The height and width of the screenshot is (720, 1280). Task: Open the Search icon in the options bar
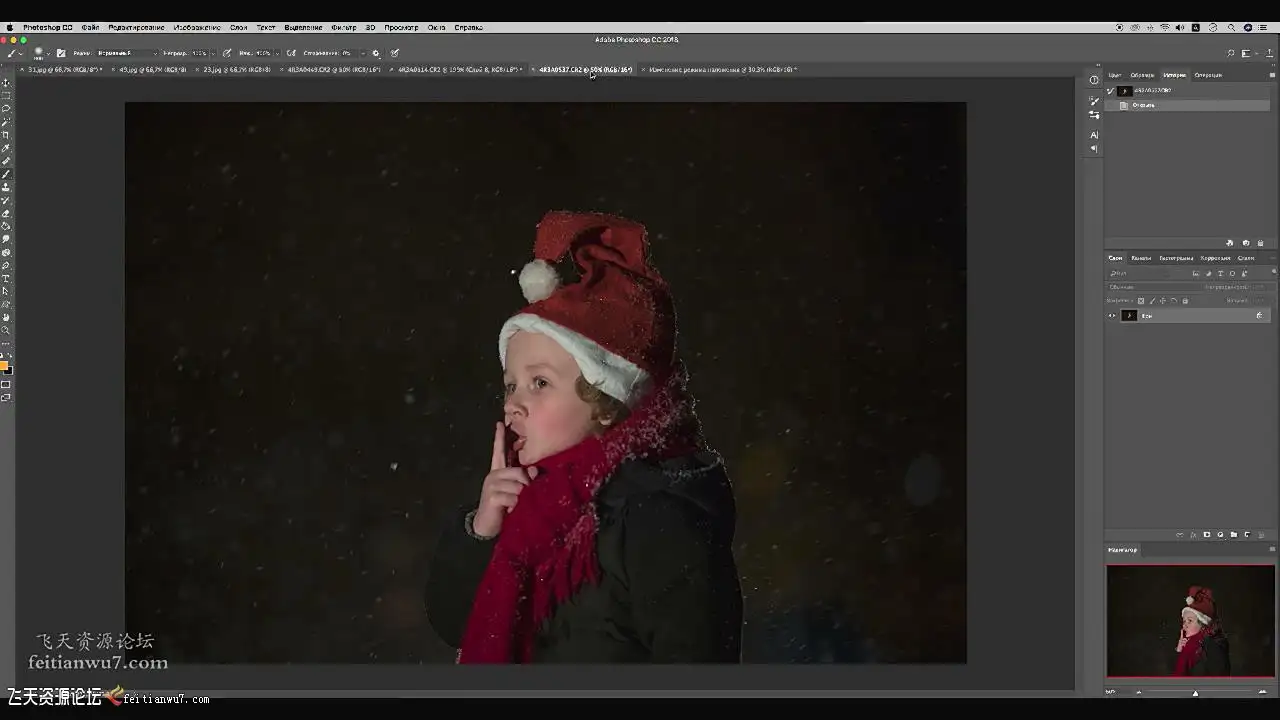1231,53
